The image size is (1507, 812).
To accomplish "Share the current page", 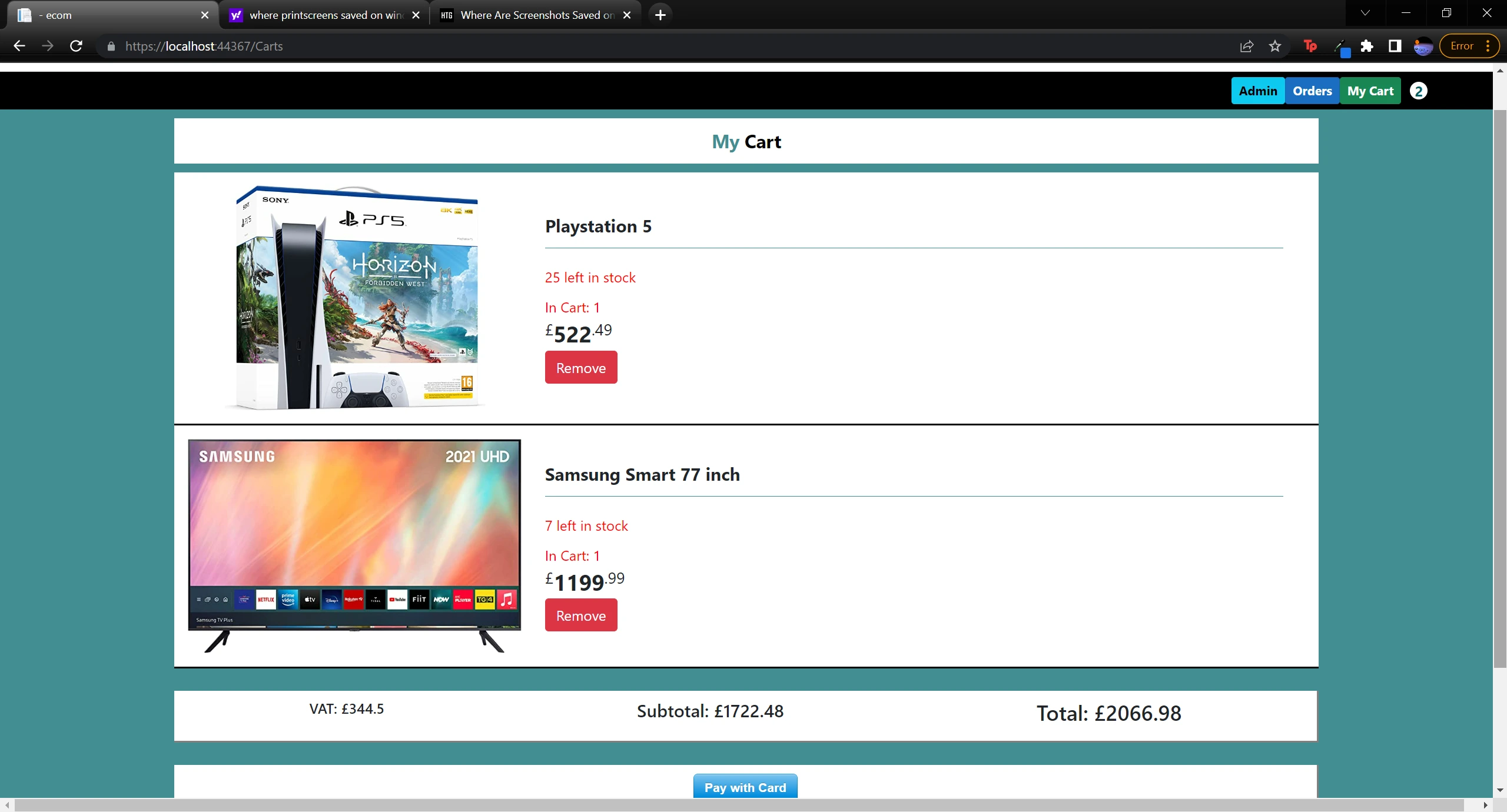I will click(1246, 46).
